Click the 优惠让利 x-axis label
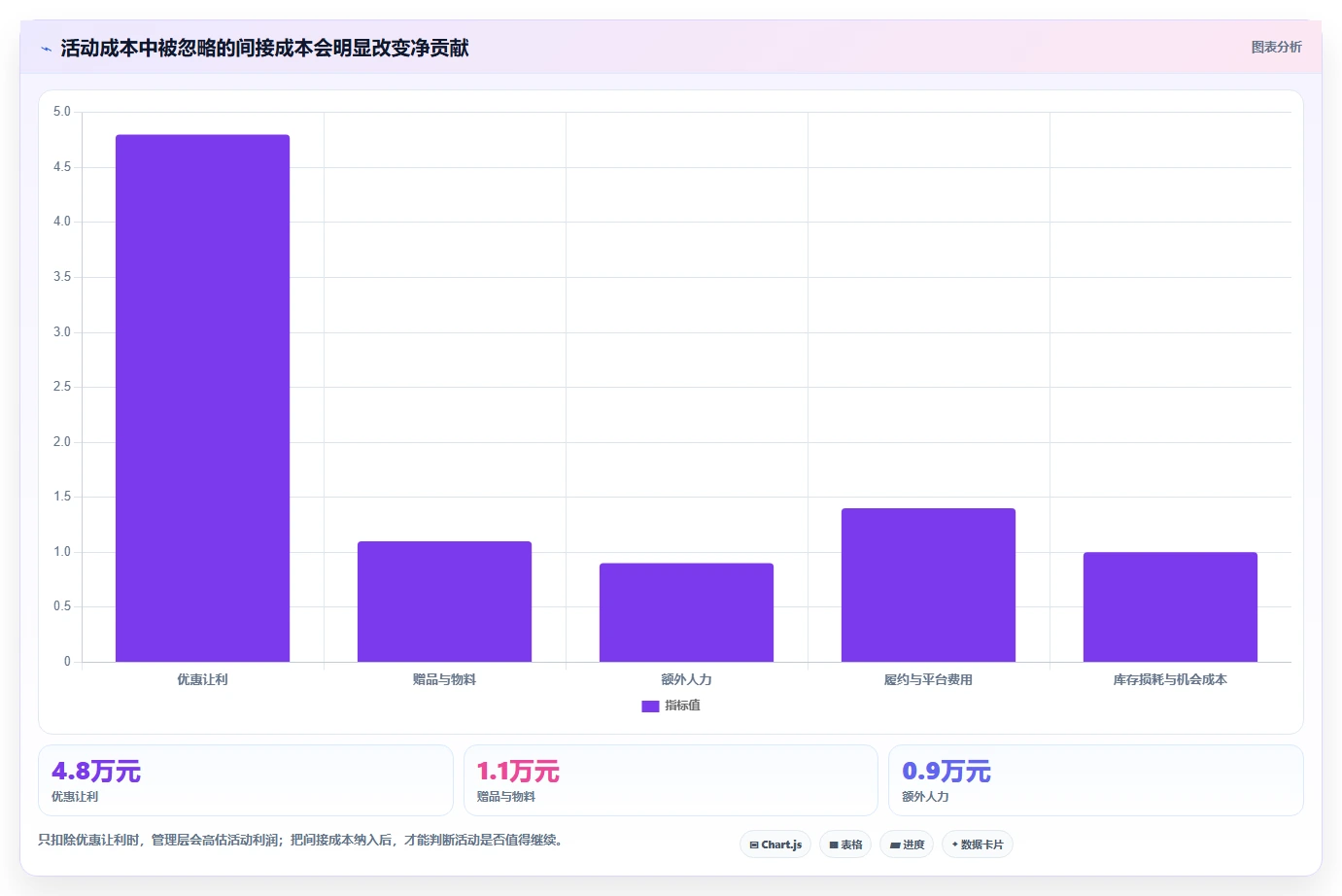The width and height of the screenshot is (1342, 896). point(202,679)
